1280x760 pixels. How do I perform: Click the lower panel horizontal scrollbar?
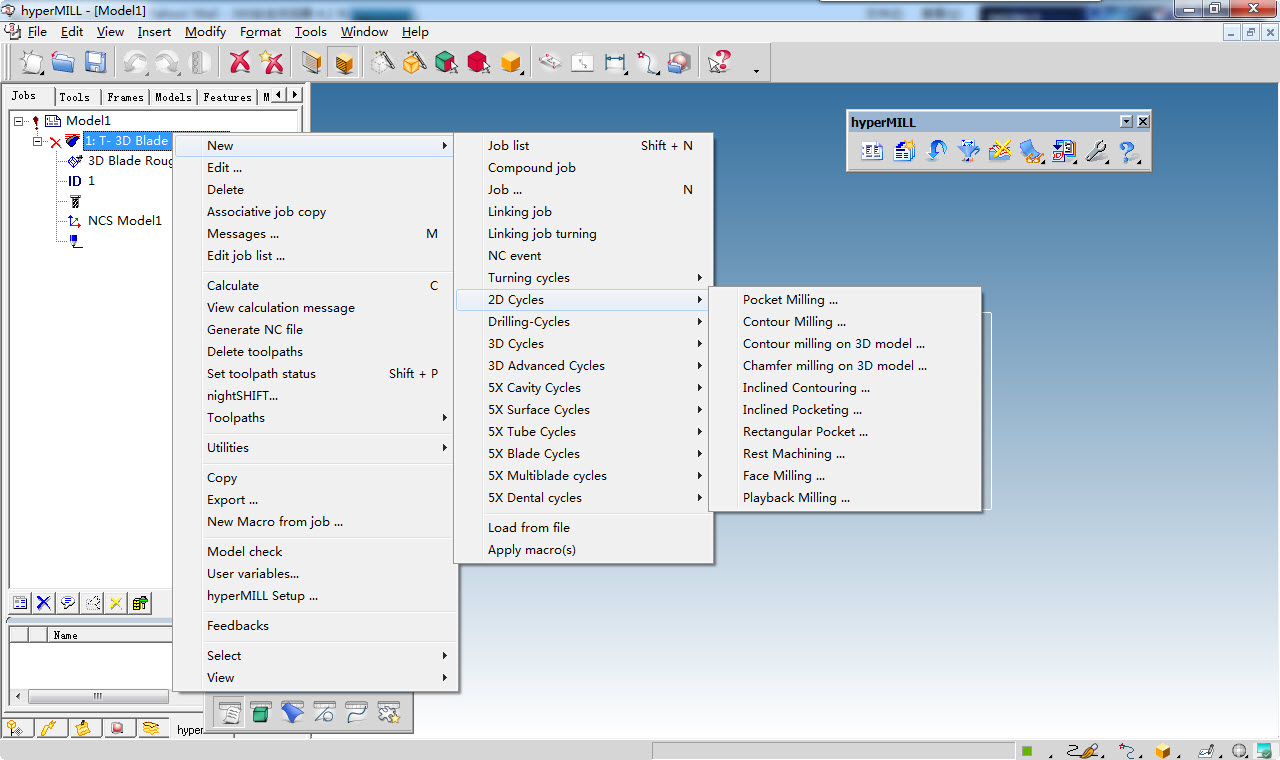click(97, 697)
